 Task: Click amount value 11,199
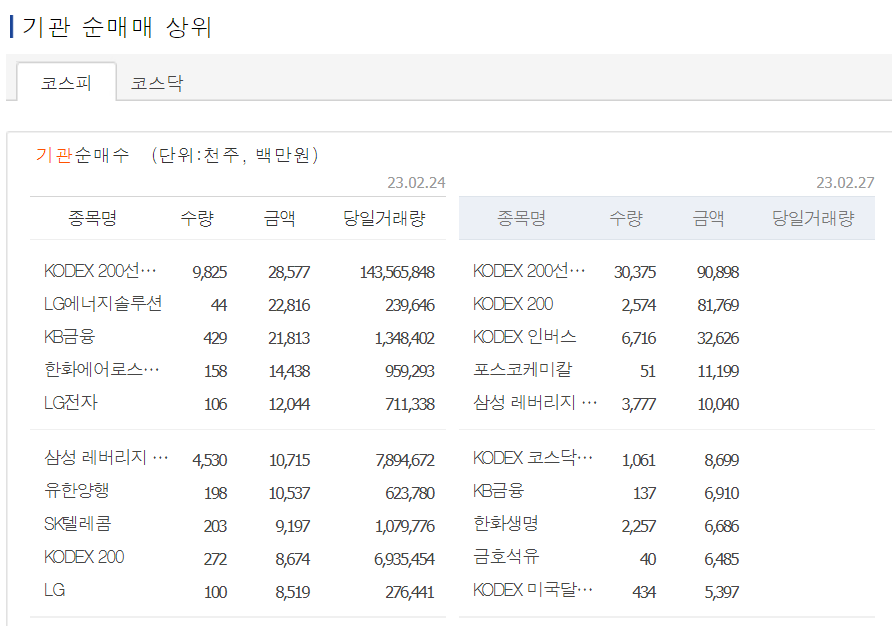pos(718,372)
